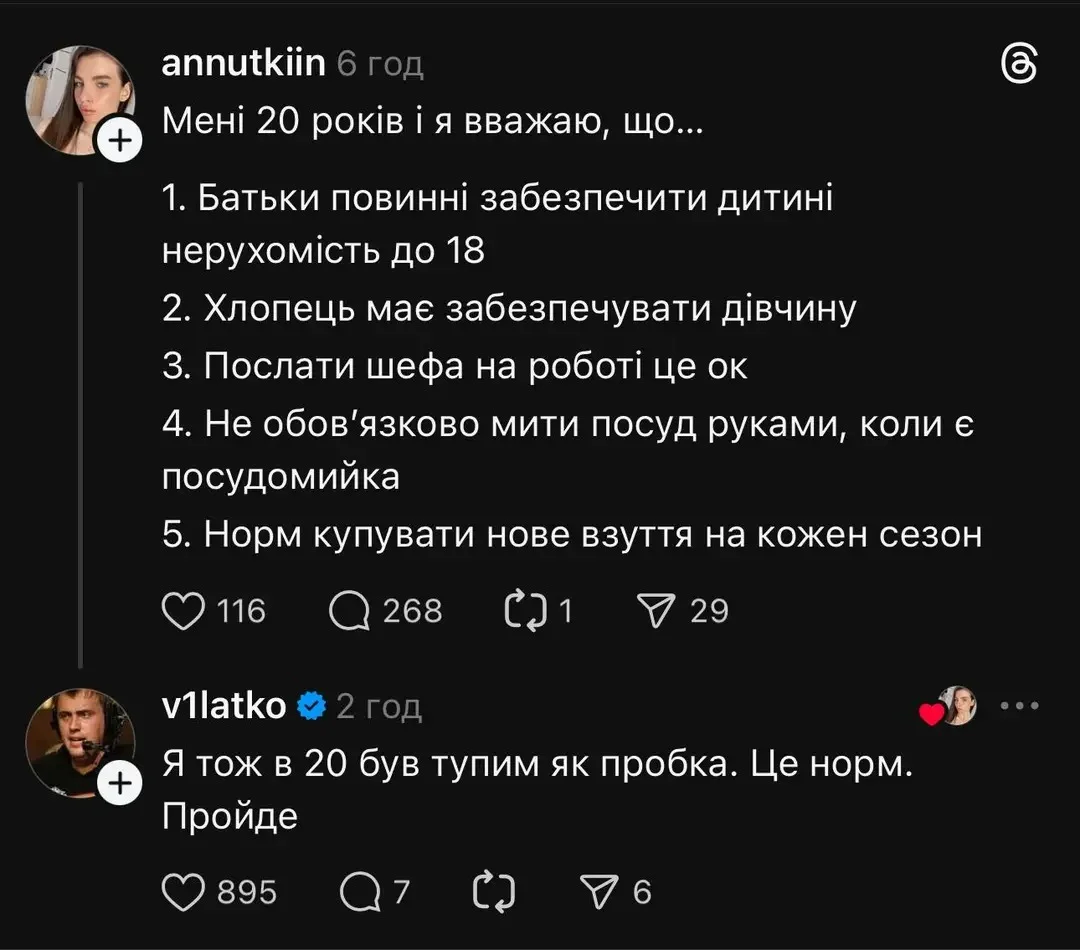This screenshot has width=1080, height=950.
Task: Open the v1latko username profile link
Action: (x=223, y=706)
